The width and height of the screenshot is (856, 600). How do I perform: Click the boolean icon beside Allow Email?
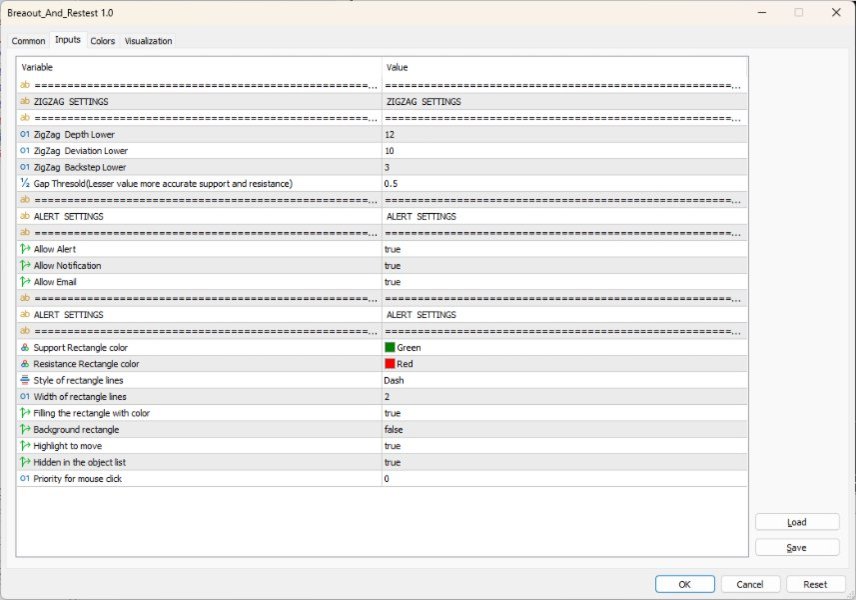pyautogui.click(x=25, y=282)
